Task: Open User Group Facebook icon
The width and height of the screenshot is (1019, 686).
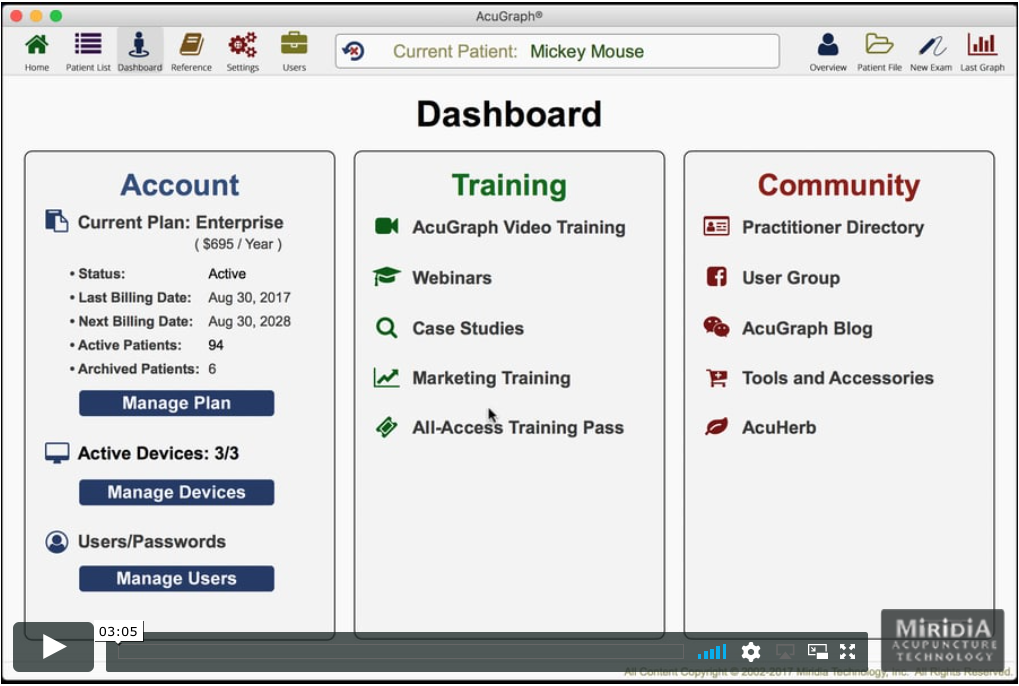Action: (x=716, y=277)
